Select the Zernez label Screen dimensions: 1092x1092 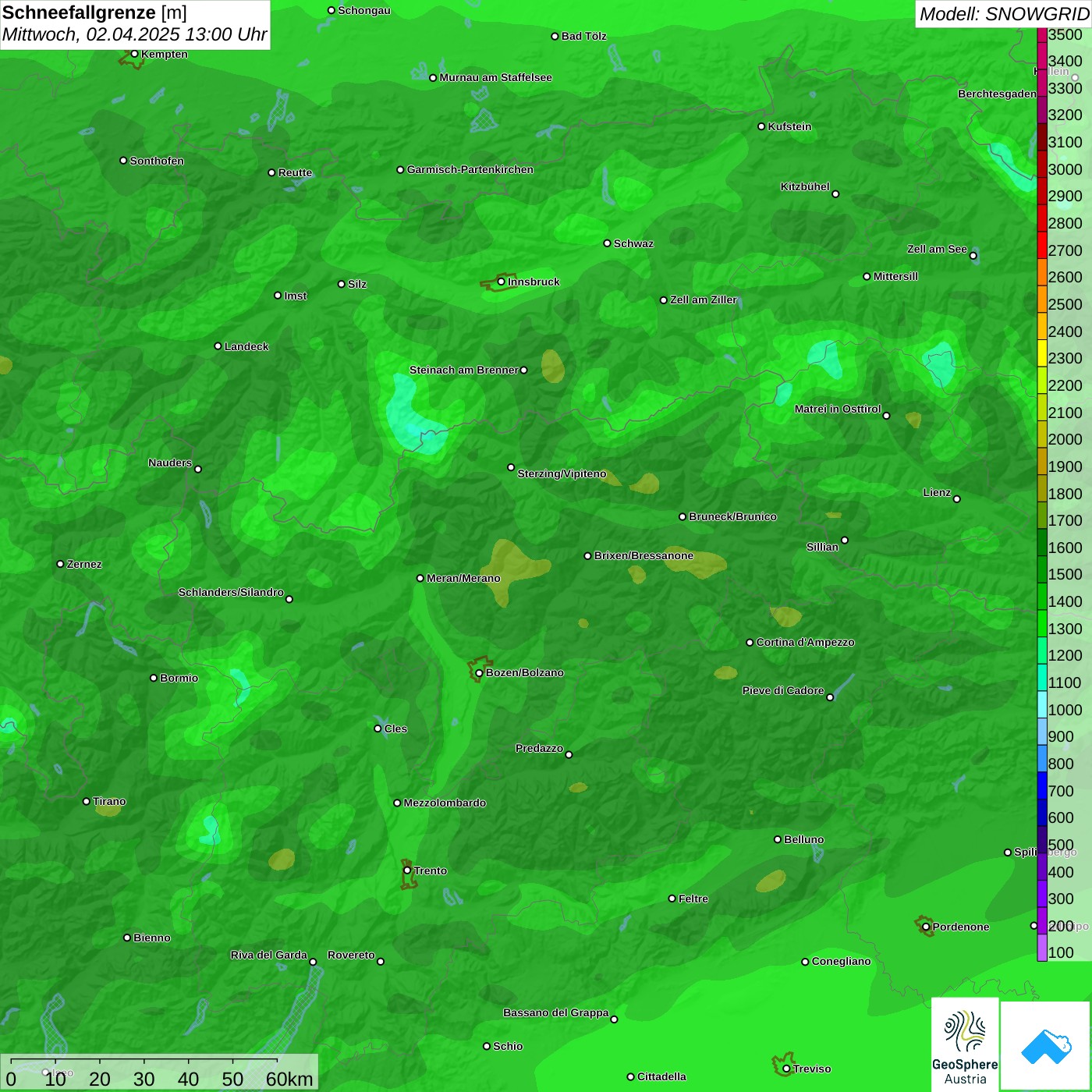(x=84, y=564)
